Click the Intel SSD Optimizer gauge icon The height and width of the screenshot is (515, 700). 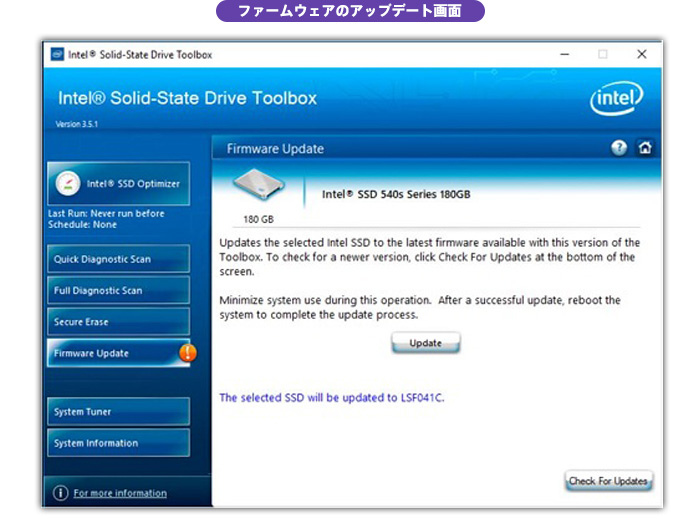click(x=68, y=184)
